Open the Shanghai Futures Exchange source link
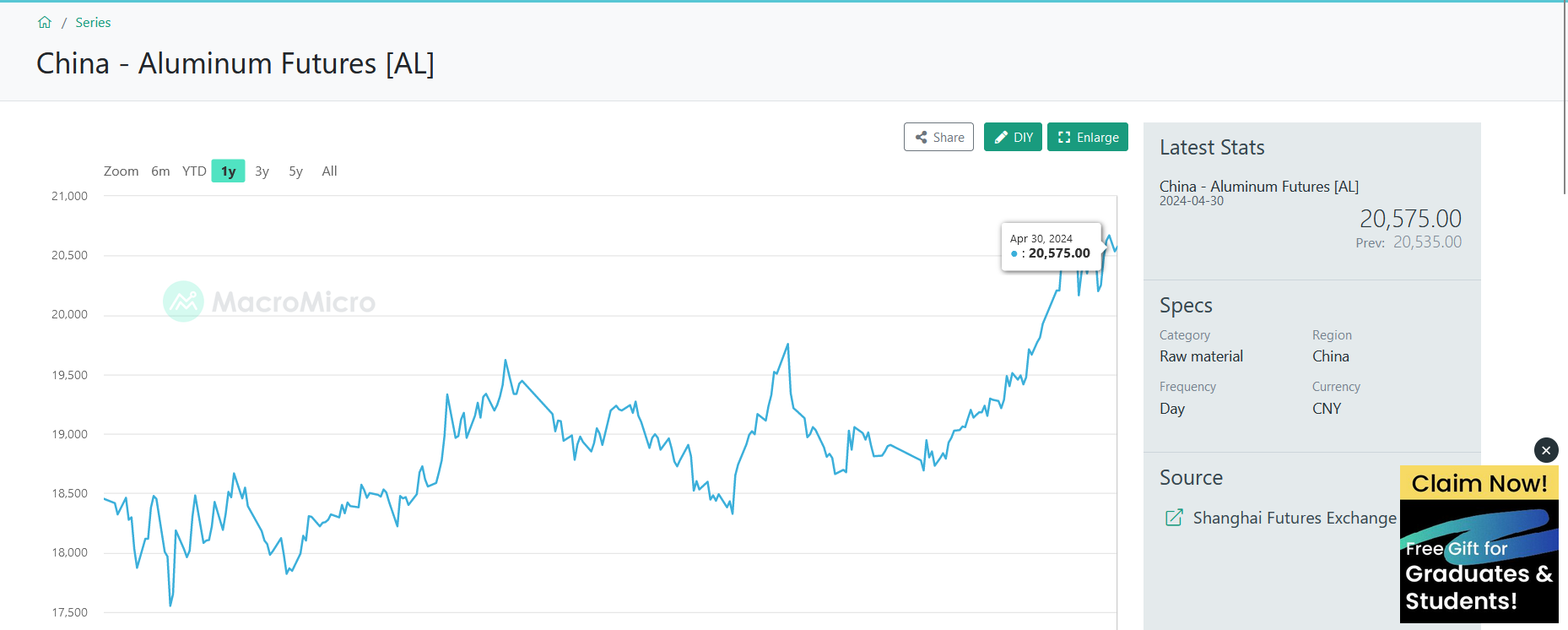The height and width of the screenshot is (630, 1568). tap(1294, 518)
